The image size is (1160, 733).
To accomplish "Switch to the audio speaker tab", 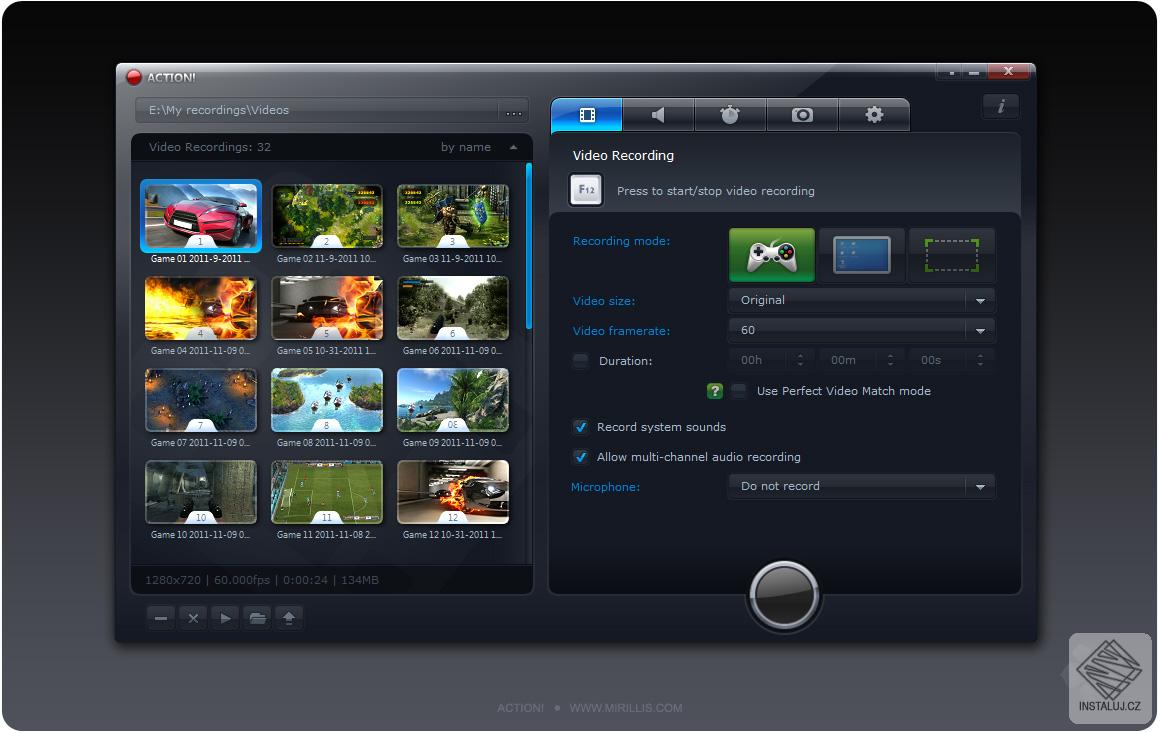I will [658, 115].
